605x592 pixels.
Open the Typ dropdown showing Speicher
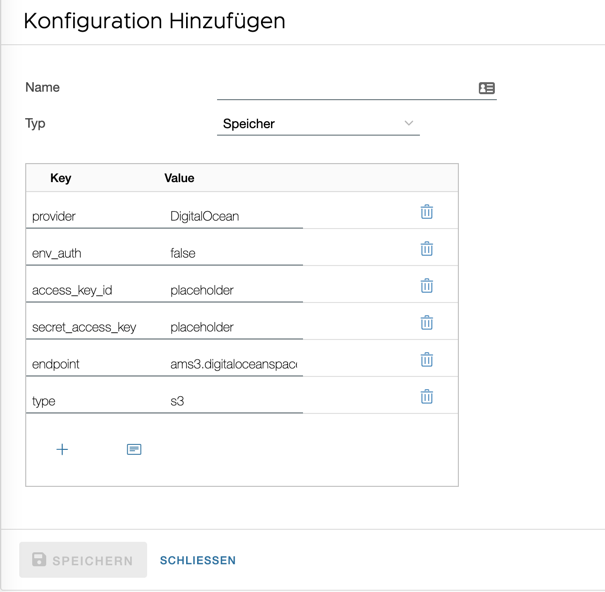(308, 124)
